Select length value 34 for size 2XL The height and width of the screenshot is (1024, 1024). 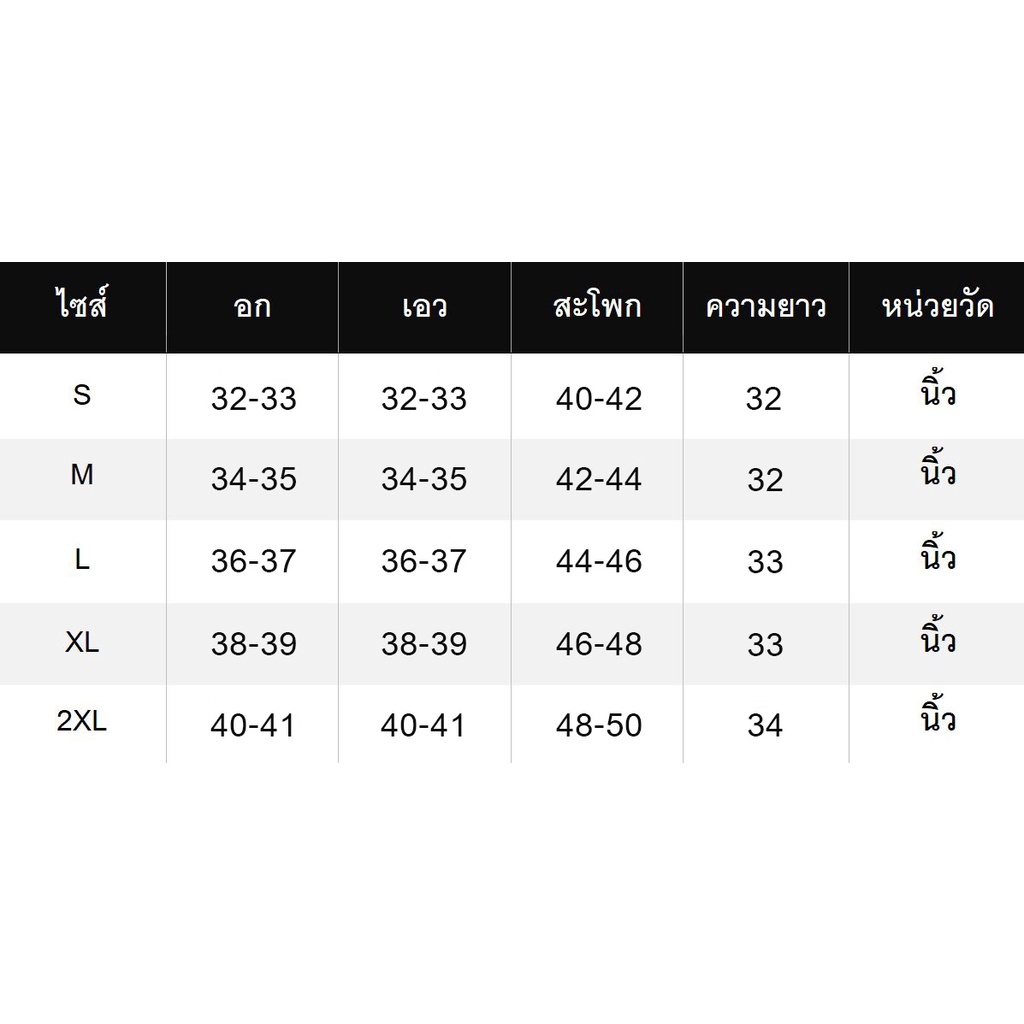(765, 726)
